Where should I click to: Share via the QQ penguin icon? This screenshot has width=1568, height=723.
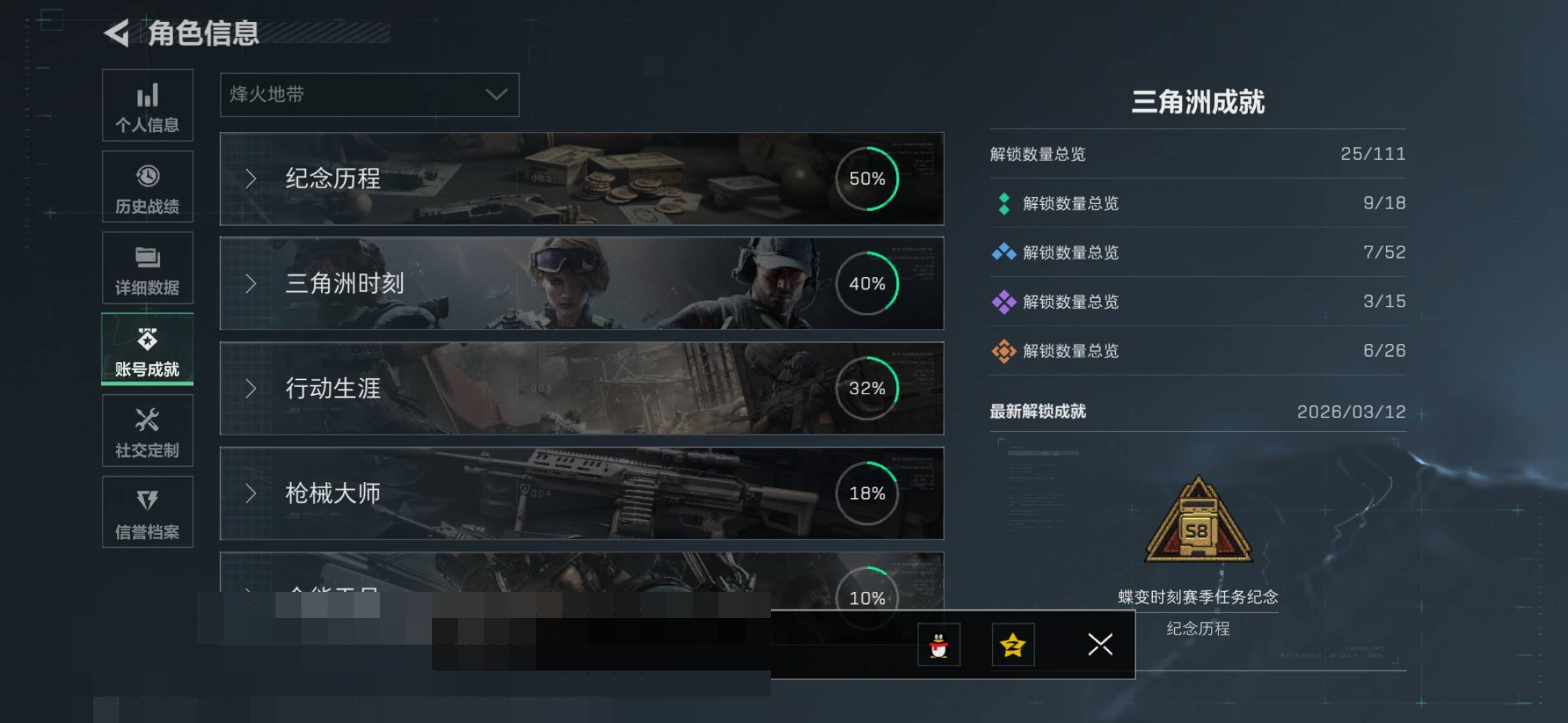939,645
